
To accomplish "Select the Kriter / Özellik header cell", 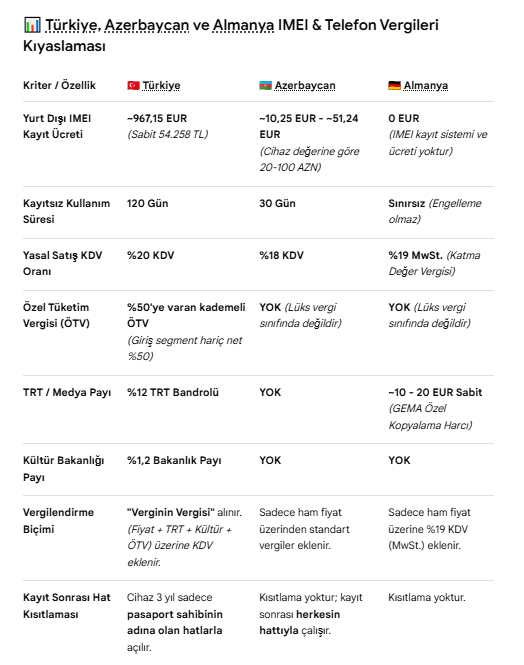I will [59, 85].
